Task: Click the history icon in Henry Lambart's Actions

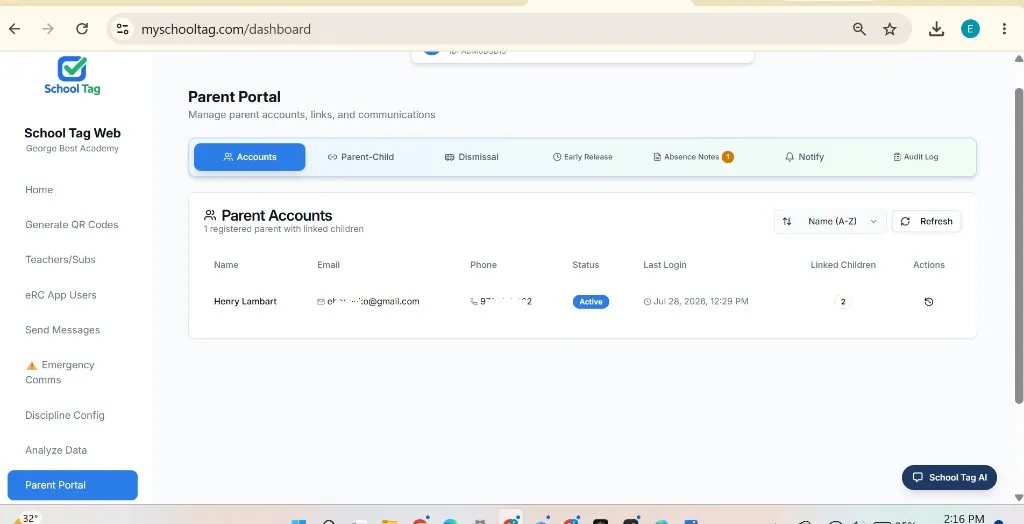Action: click(x=929, y=302)
